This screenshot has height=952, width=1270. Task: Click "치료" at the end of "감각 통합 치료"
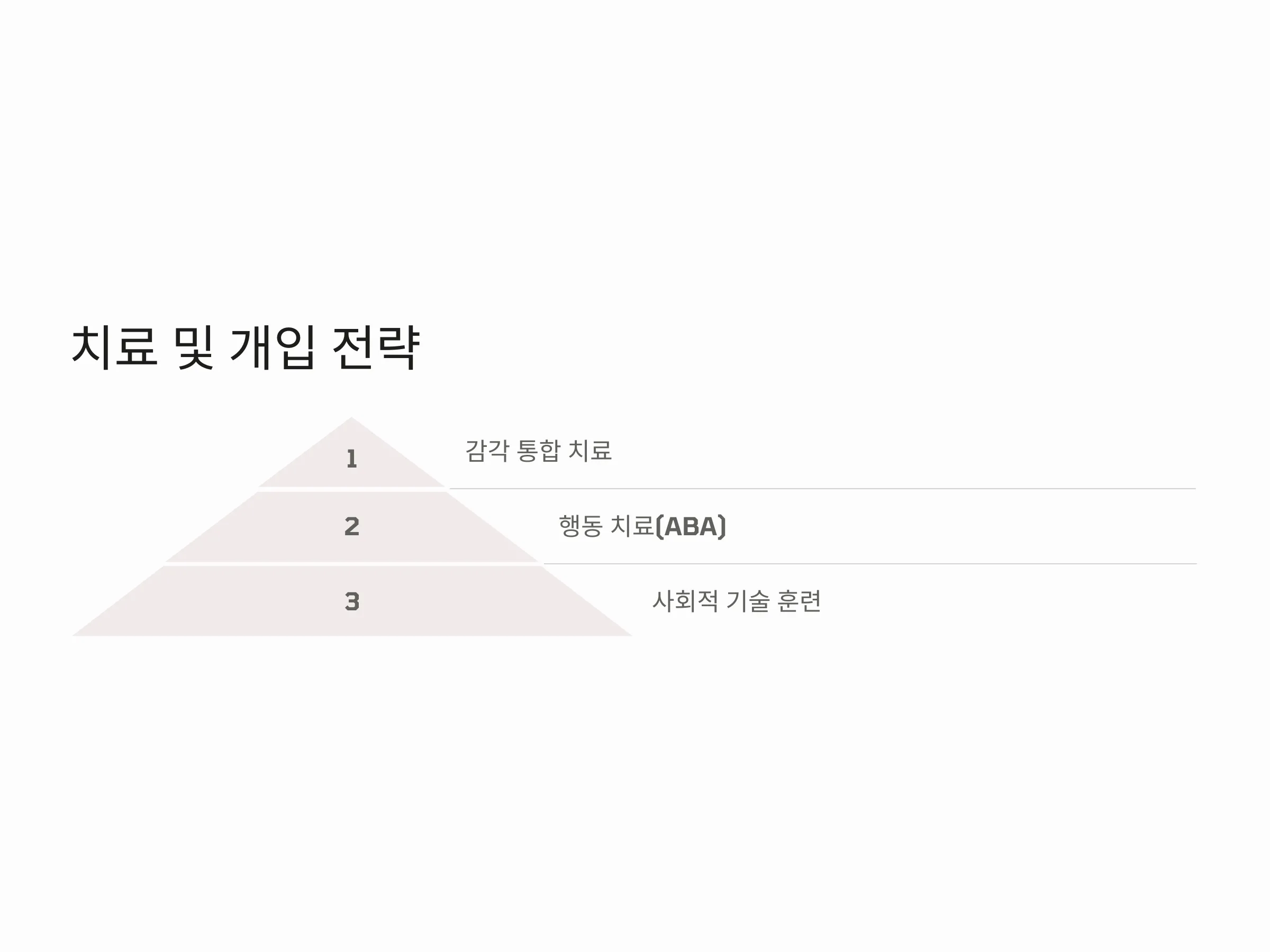click(589, 451)
